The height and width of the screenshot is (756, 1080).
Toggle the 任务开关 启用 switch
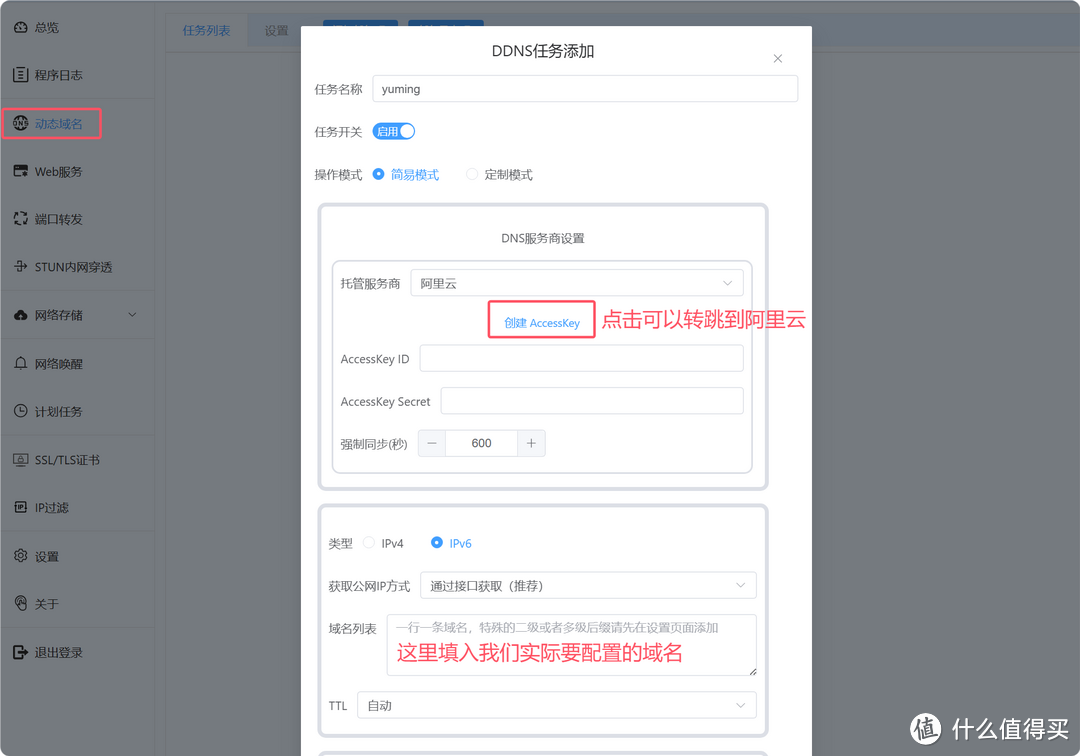[394, 132]
